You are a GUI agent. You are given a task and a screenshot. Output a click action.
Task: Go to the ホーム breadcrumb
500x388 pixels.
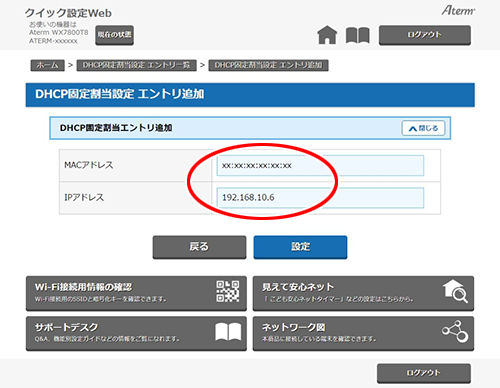click(x=47, y=65)
